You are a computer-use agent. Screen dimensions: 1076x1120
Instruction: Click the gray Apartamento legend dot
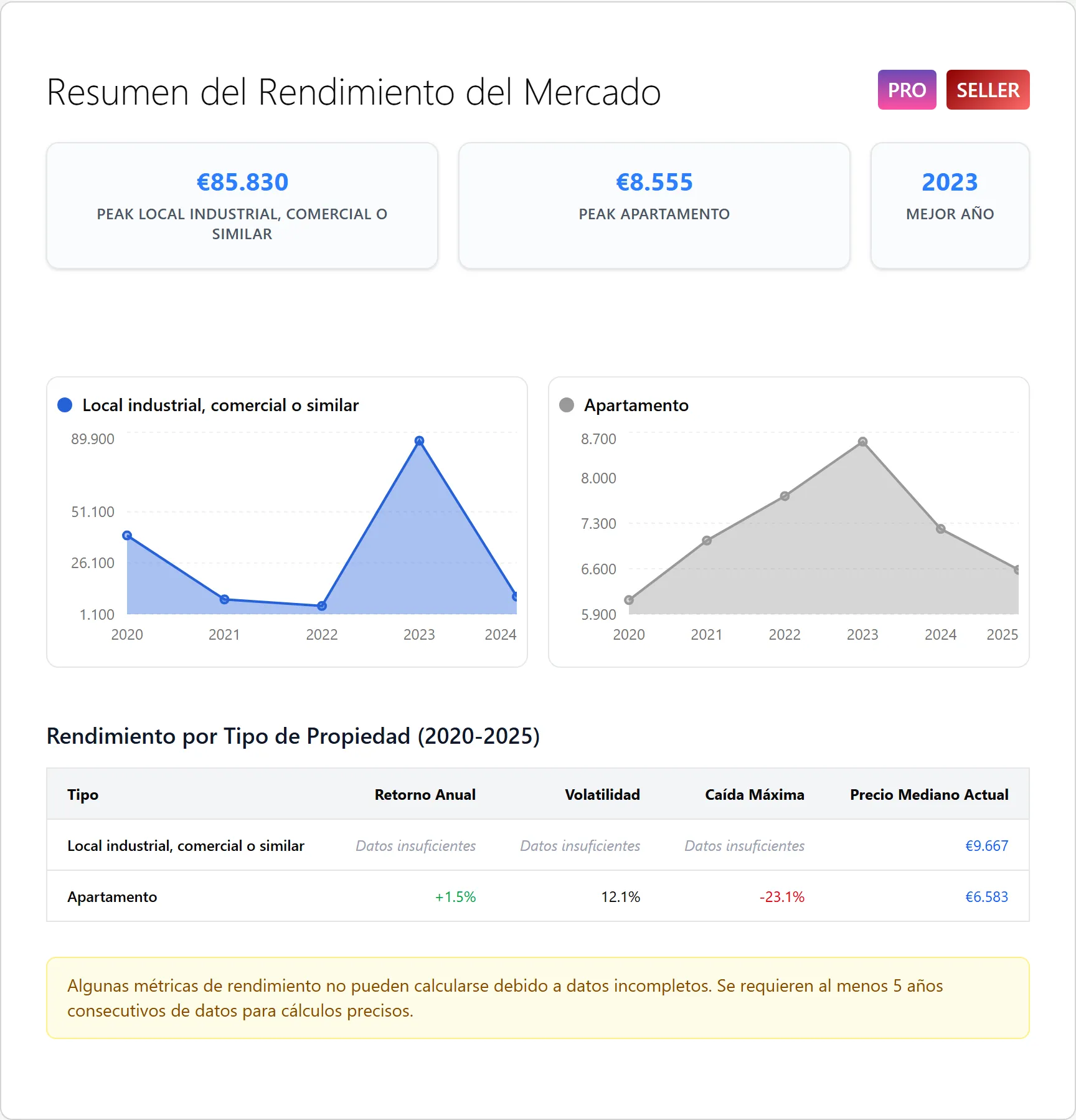point(567,405)
